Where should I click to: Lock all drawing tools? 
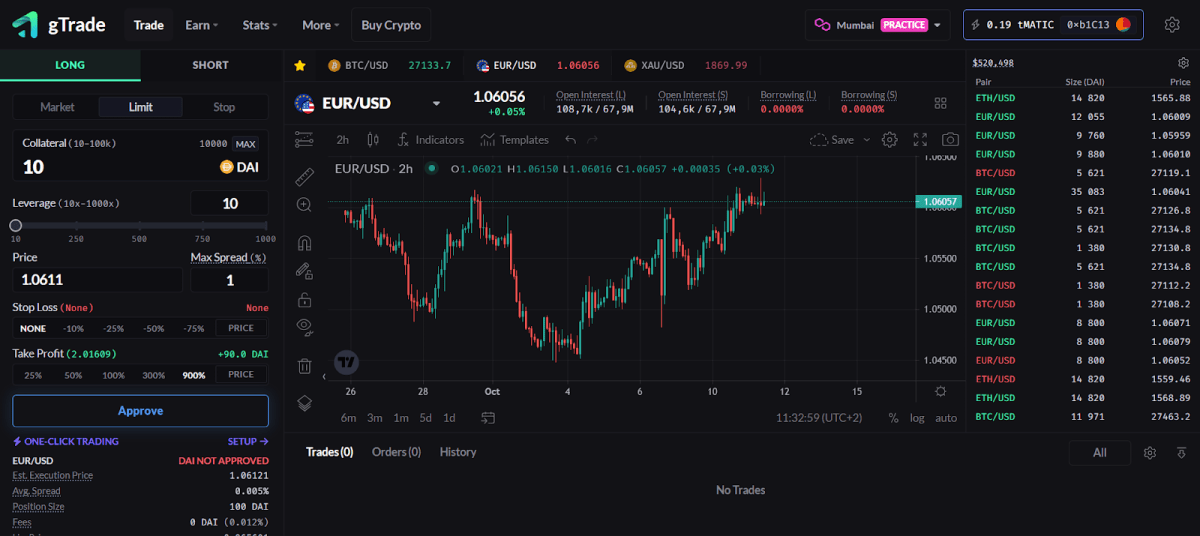coord(304,299)
